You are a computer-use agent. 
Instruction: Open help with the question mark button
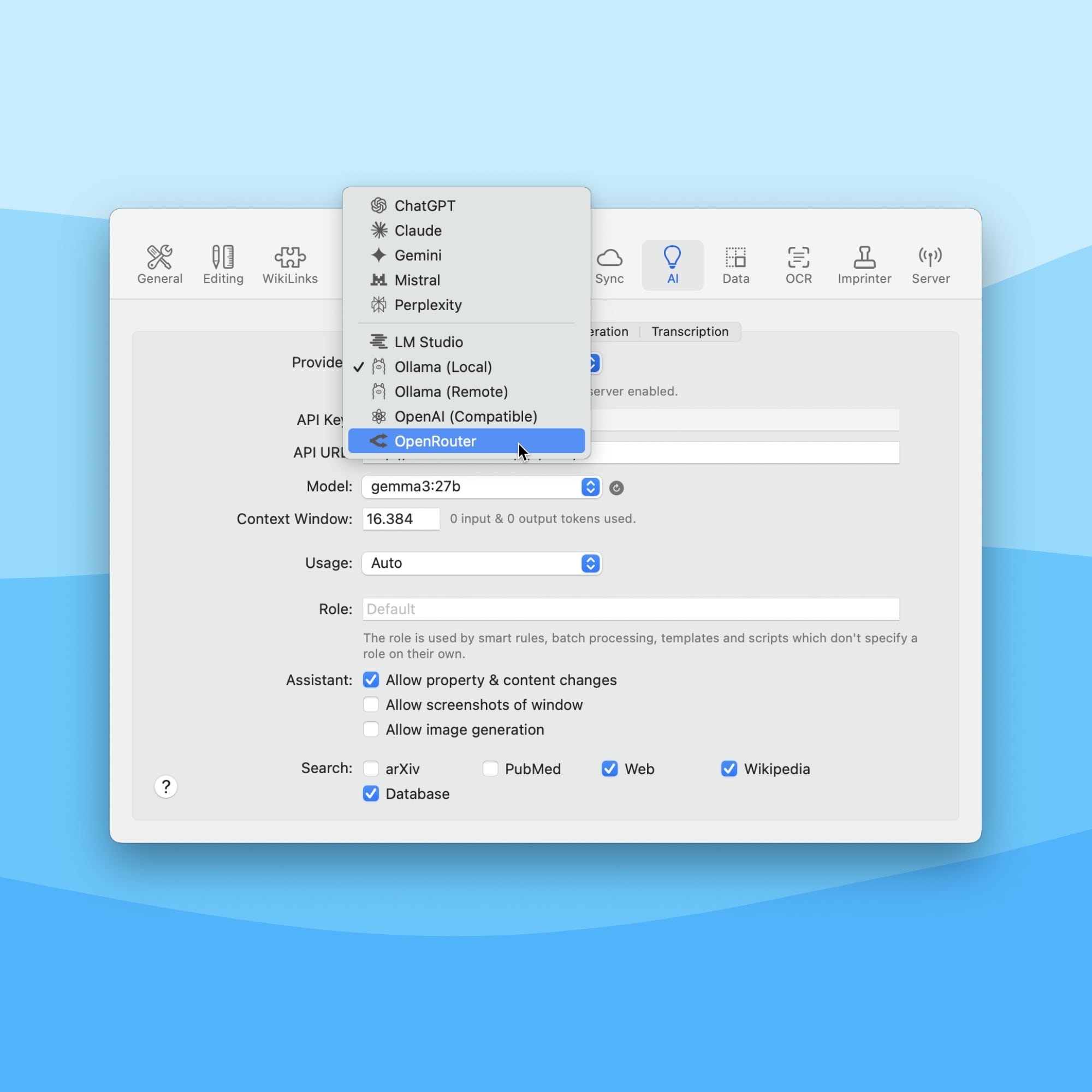[x=165, y=787]
